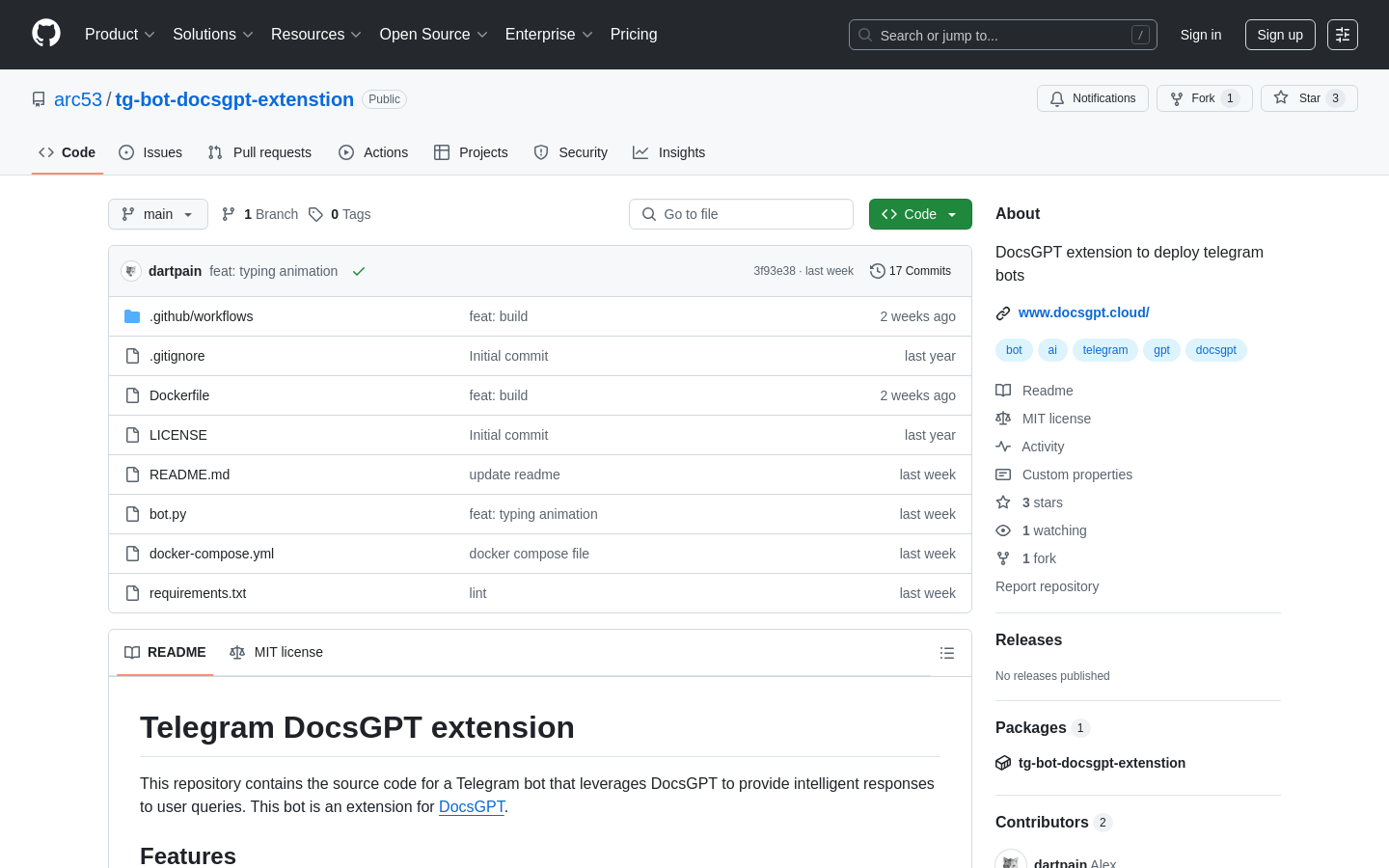Screen dimensions: 1389x868
Task: Click the Sign up button
Action: pos(1280,35)
